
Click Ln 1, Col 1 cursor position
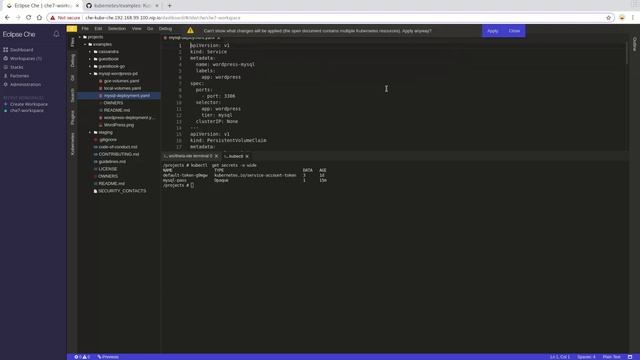[x=560, y=357]
